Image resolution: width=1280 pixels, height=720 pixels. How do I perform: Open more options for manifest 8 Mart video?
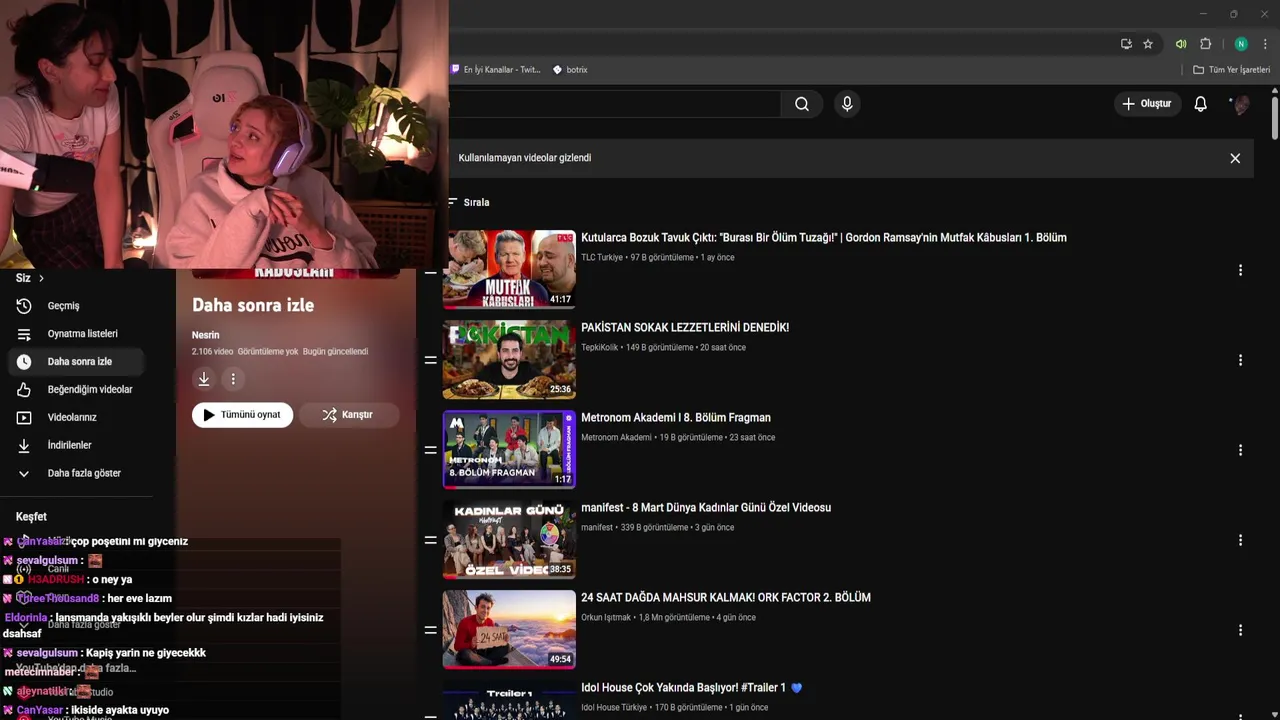point(1240,540)
